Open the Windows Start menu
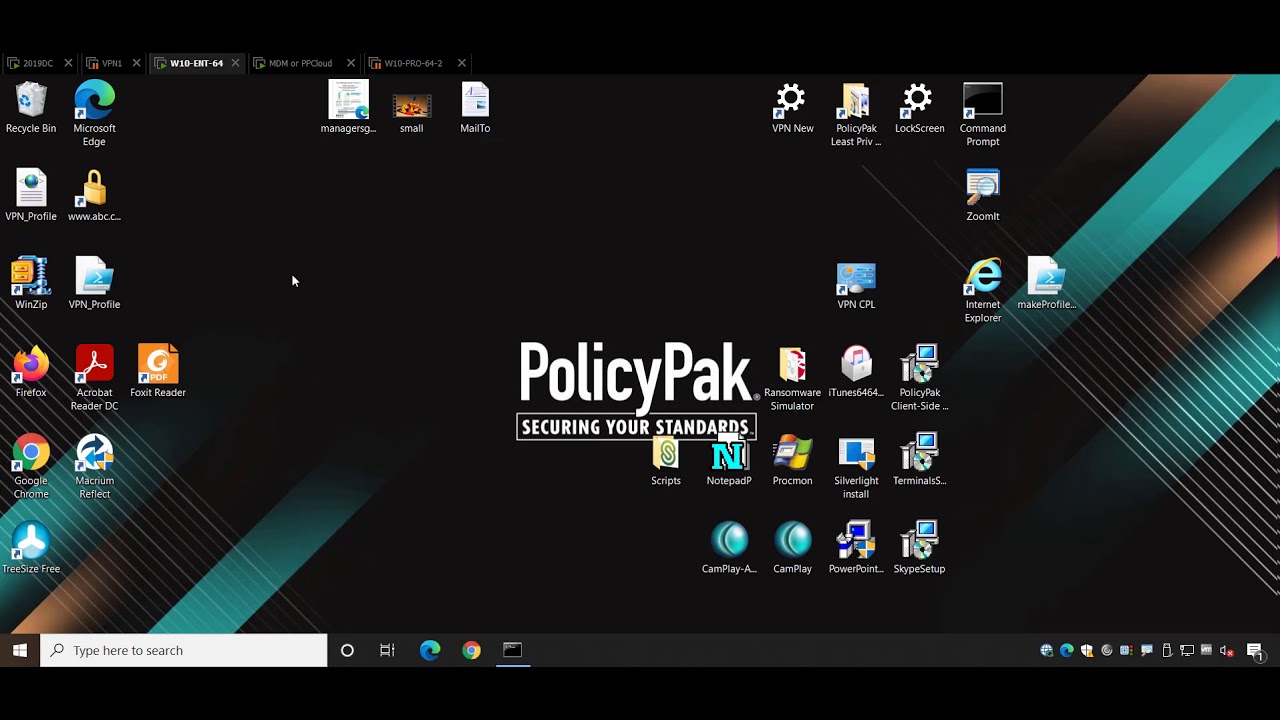Screen dimensions: 1280x720 coord(20,650)
